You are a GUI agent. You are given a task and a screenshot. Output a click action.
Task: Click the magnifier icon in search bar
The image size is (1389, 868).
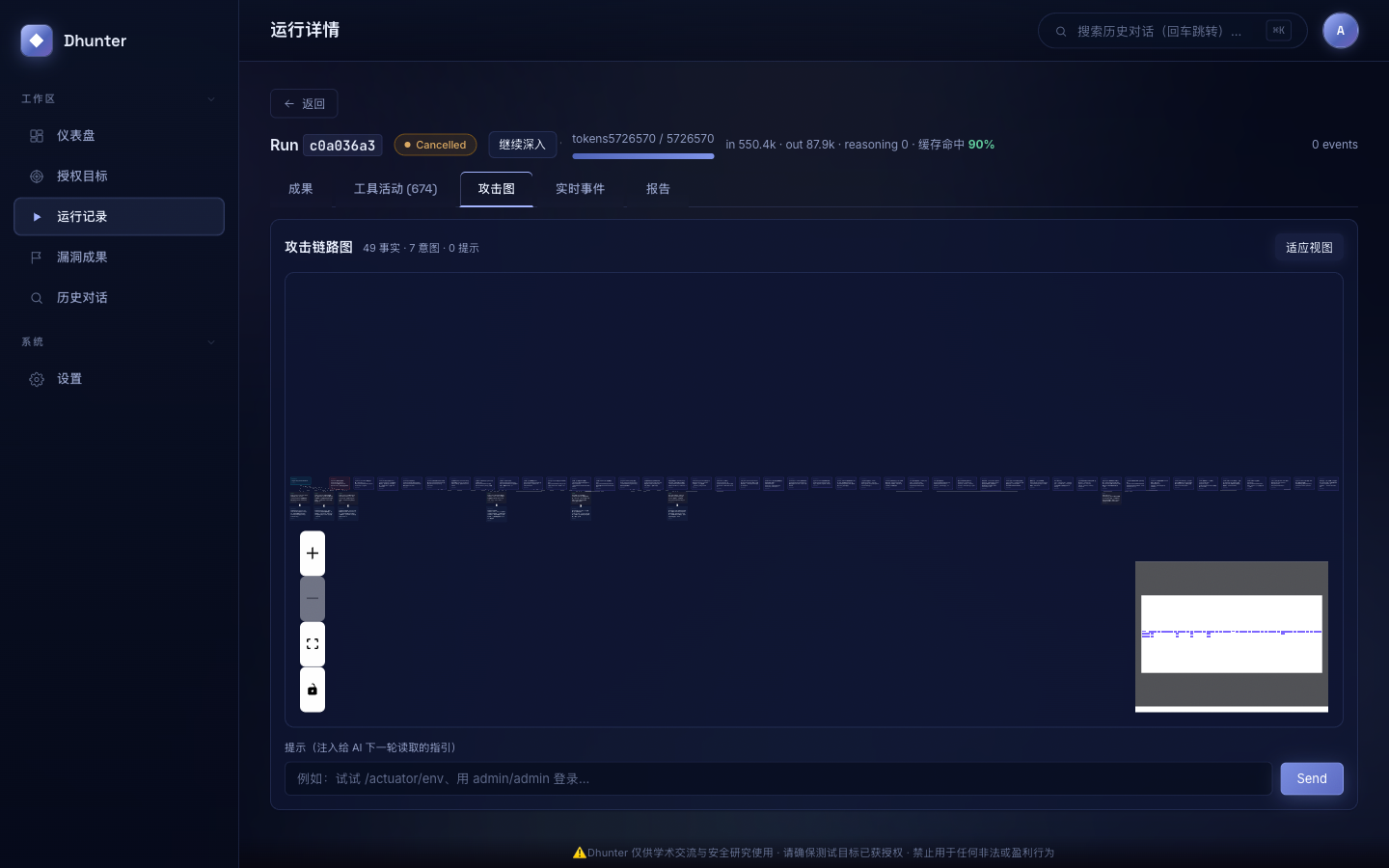1061,31
